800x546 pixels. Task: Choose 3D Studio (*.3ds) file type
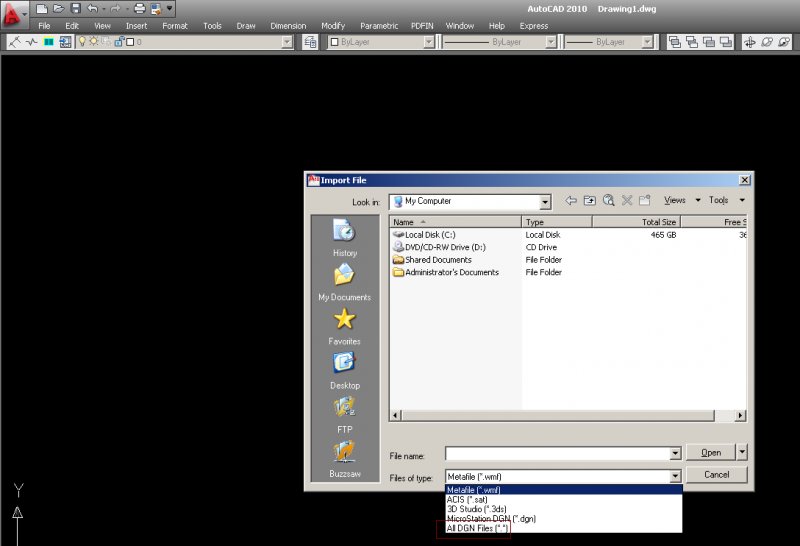(x=563, y=509)
